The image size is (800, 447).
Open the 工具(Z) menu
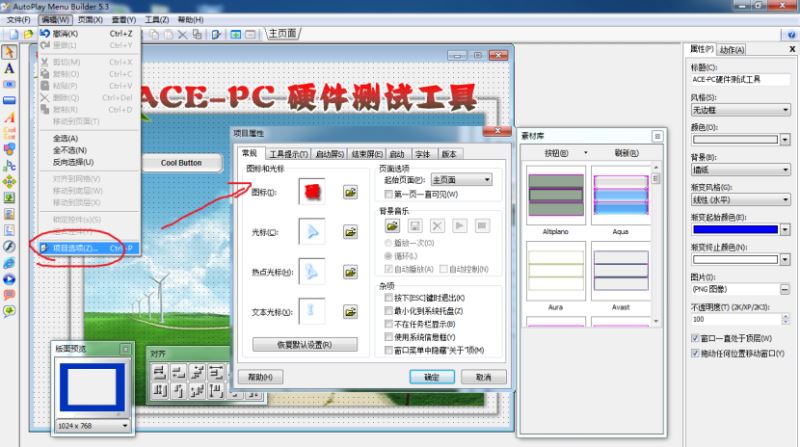coord(157,19)
